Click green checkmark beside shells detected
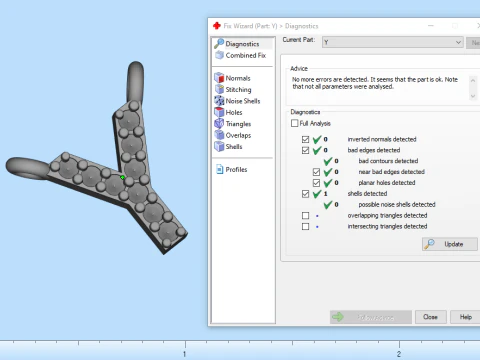Viewport: 480px width, 360px height. coord(317,194)
